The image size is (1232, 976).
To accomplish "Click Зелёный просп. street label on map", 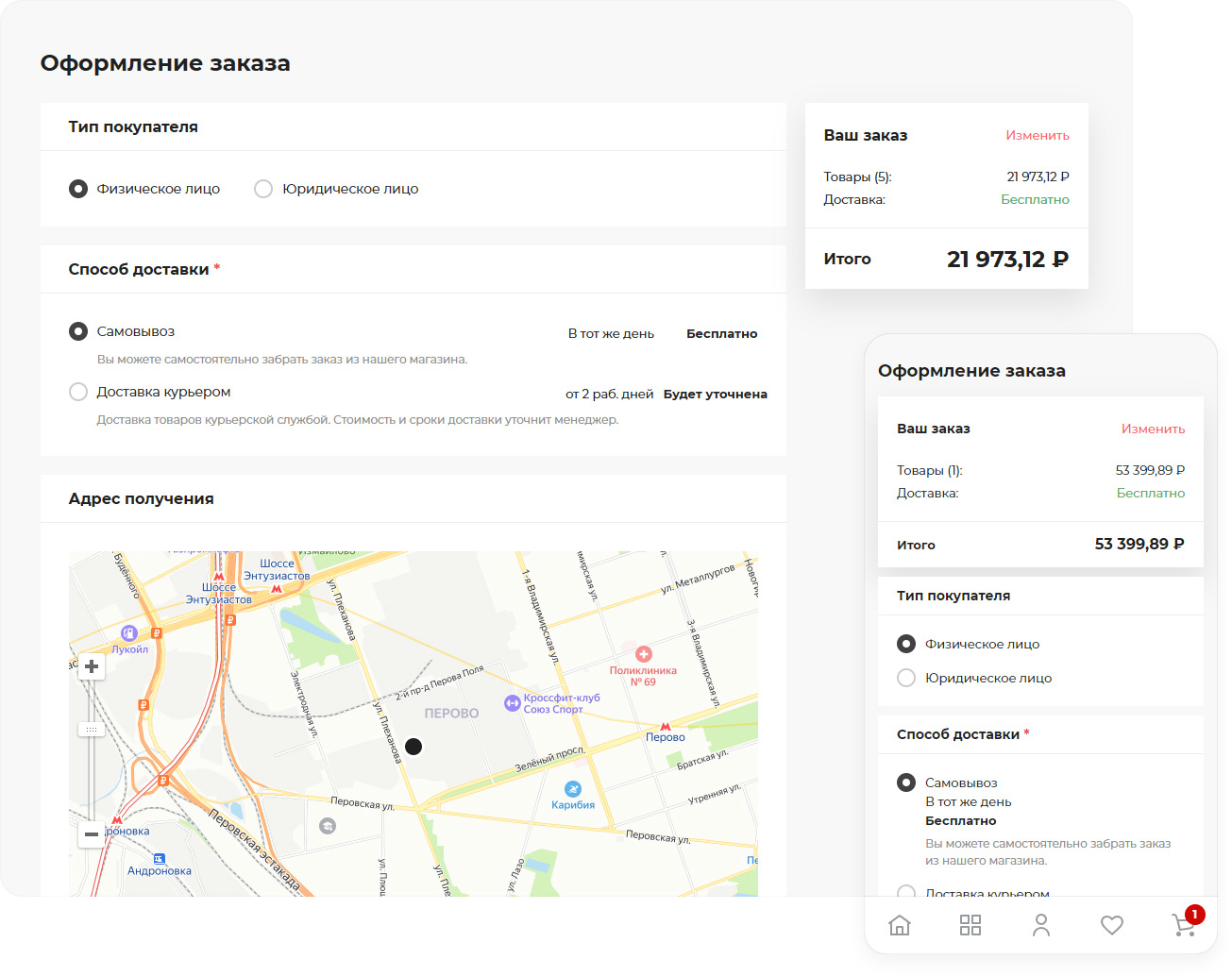I will (x=550, y=759).
